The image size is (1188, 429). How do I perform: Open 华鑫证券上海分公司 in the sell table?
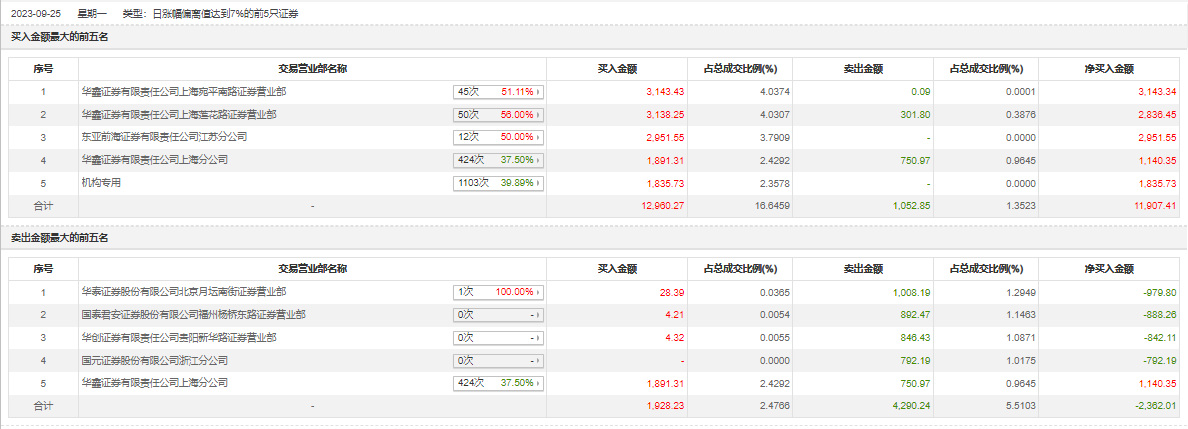click(x=154, y=382)
